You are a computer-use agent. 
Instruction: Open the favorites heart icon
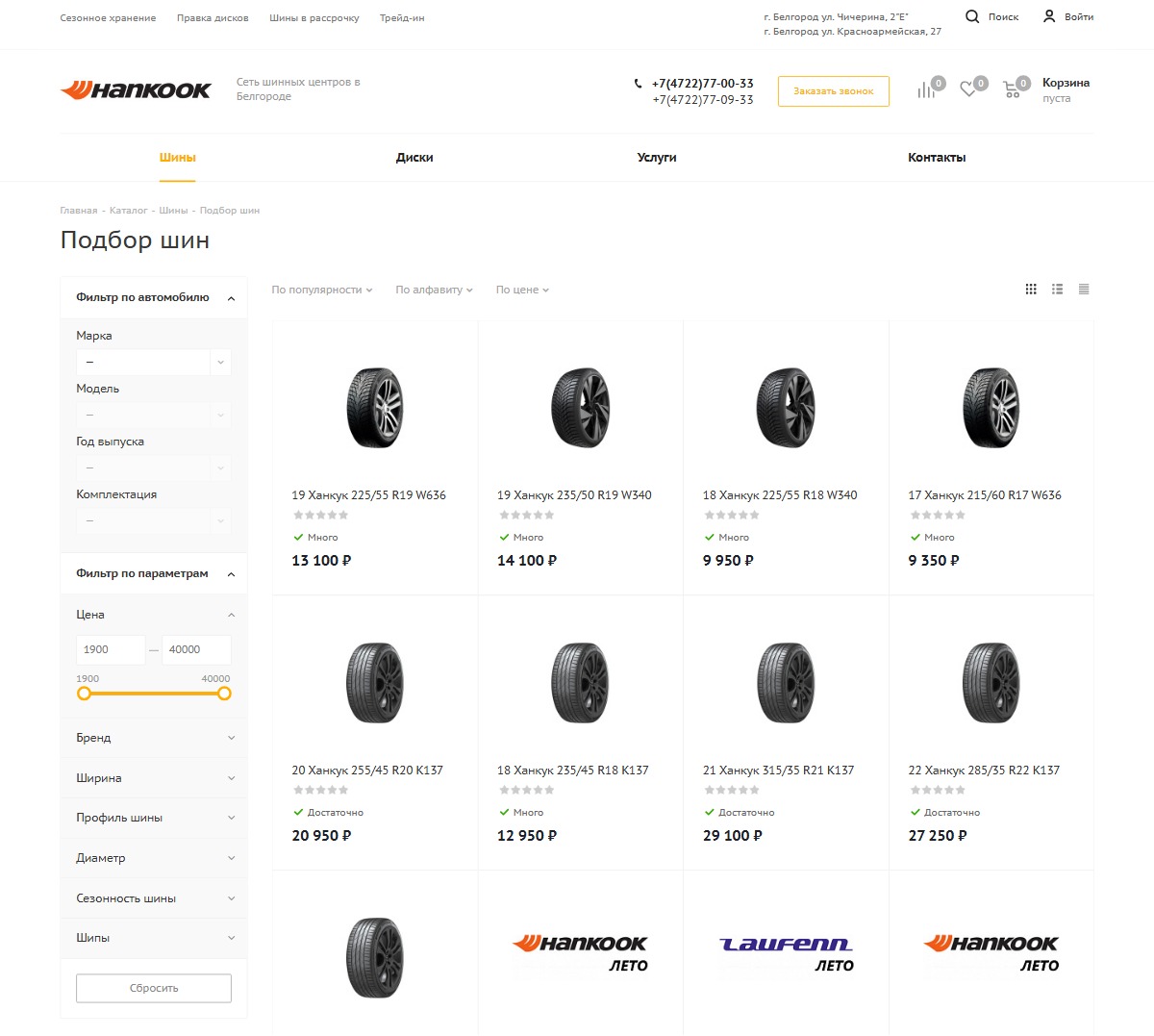click(x=967, y=90)
